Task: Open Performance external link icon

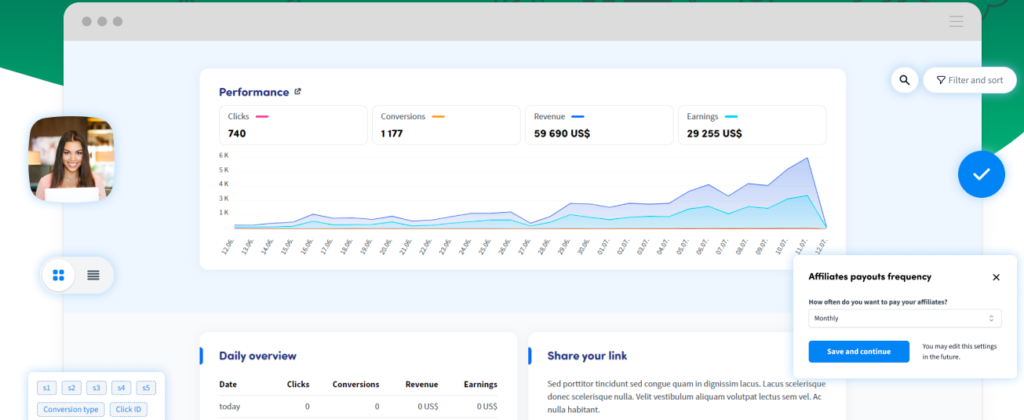Action: pos(297,92)
